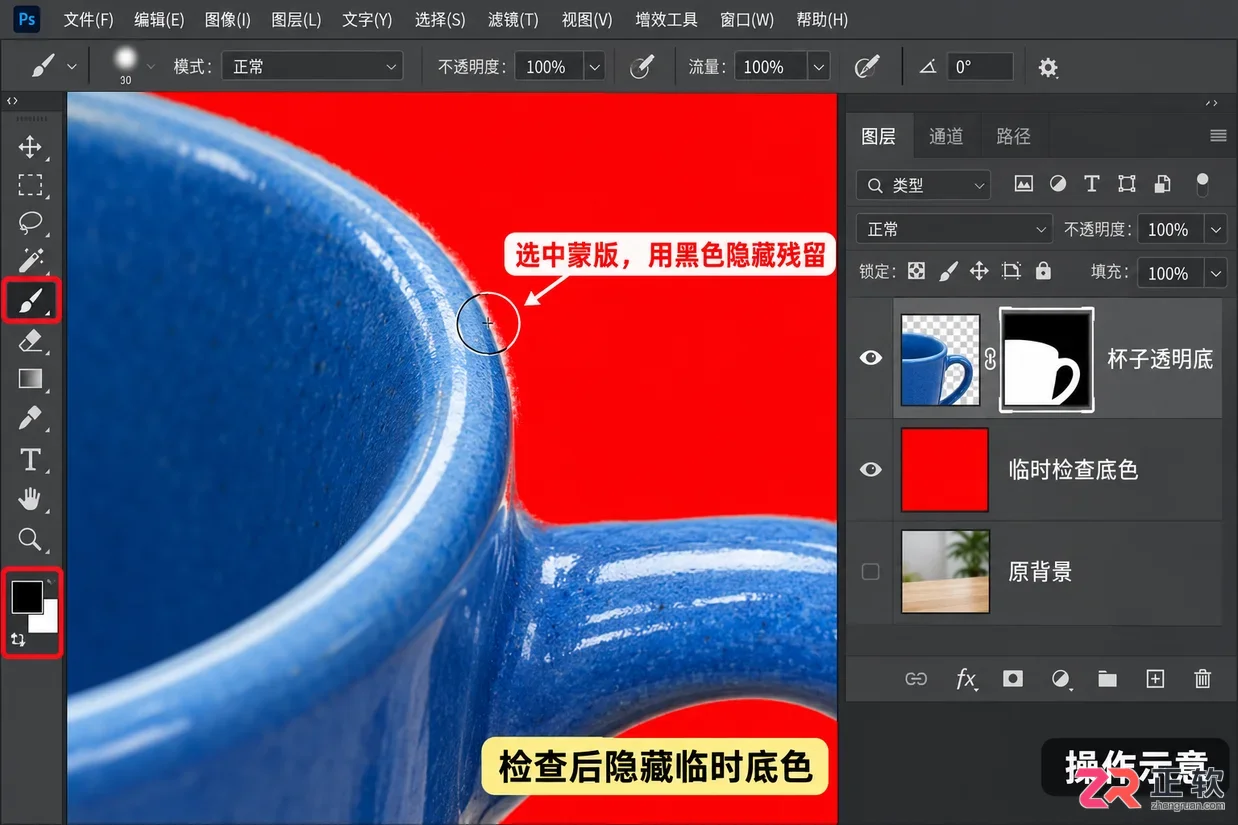Select the red 临时检查底色 layer thumbnail
This screenshot has height=825, width=1238.
click(x=945, y=469)
